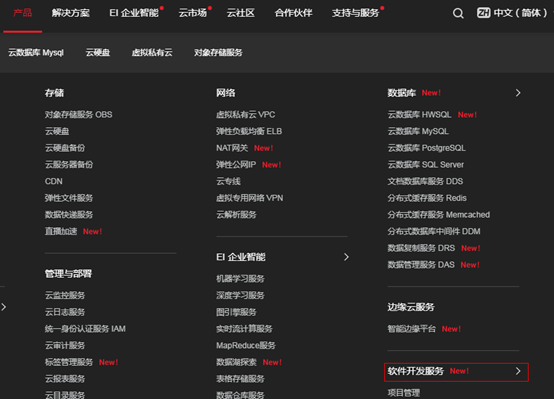Image resolution: width=554 pixels, height=399 pixels.
Task: Click the 云硬盘 quick link in subbar
Action: pos(98,53)
